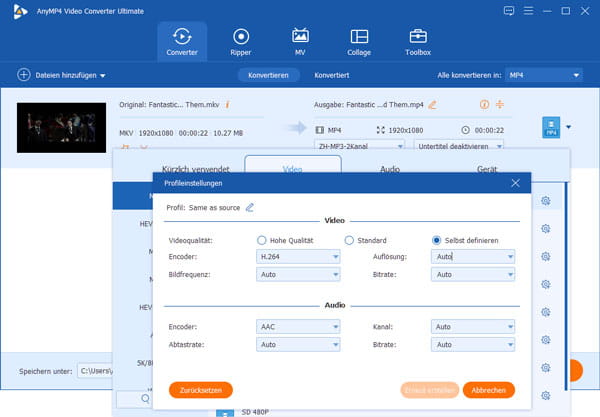Open output media info icon
This screenshot has height=417, width=600.
pyautogui.click(x=484, y=104)
